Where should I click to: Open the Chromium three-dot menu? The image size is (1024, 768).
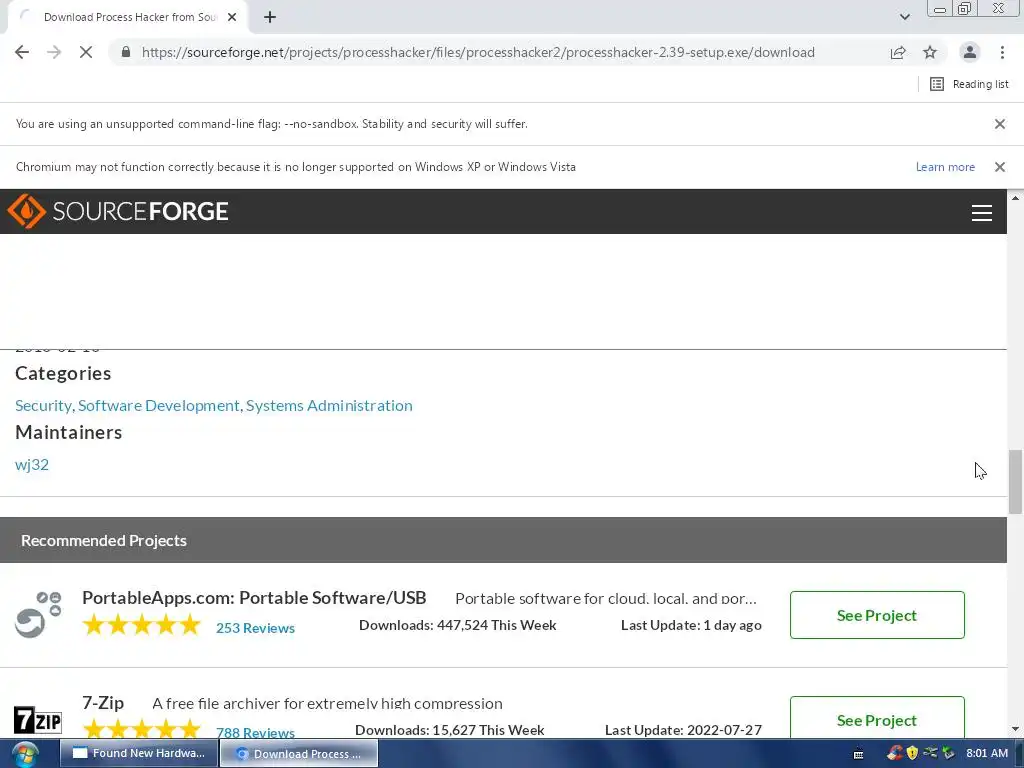pos(1002,52)
